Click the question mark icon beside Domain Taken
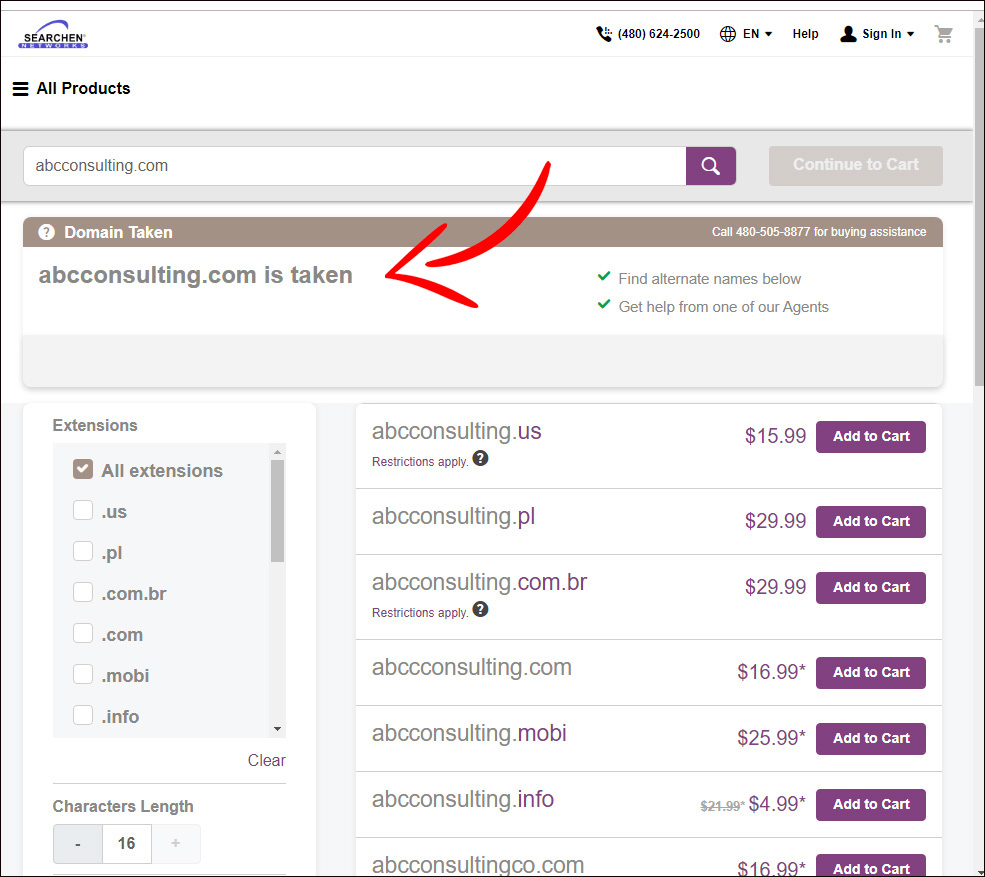985x877 pixels. point(46,232)
